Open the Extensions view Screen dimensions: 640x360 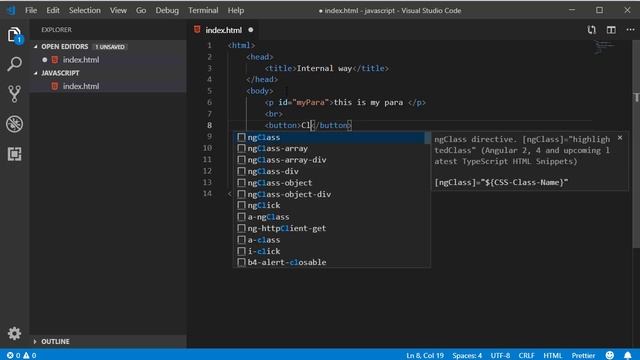click(x=14, y=154)
